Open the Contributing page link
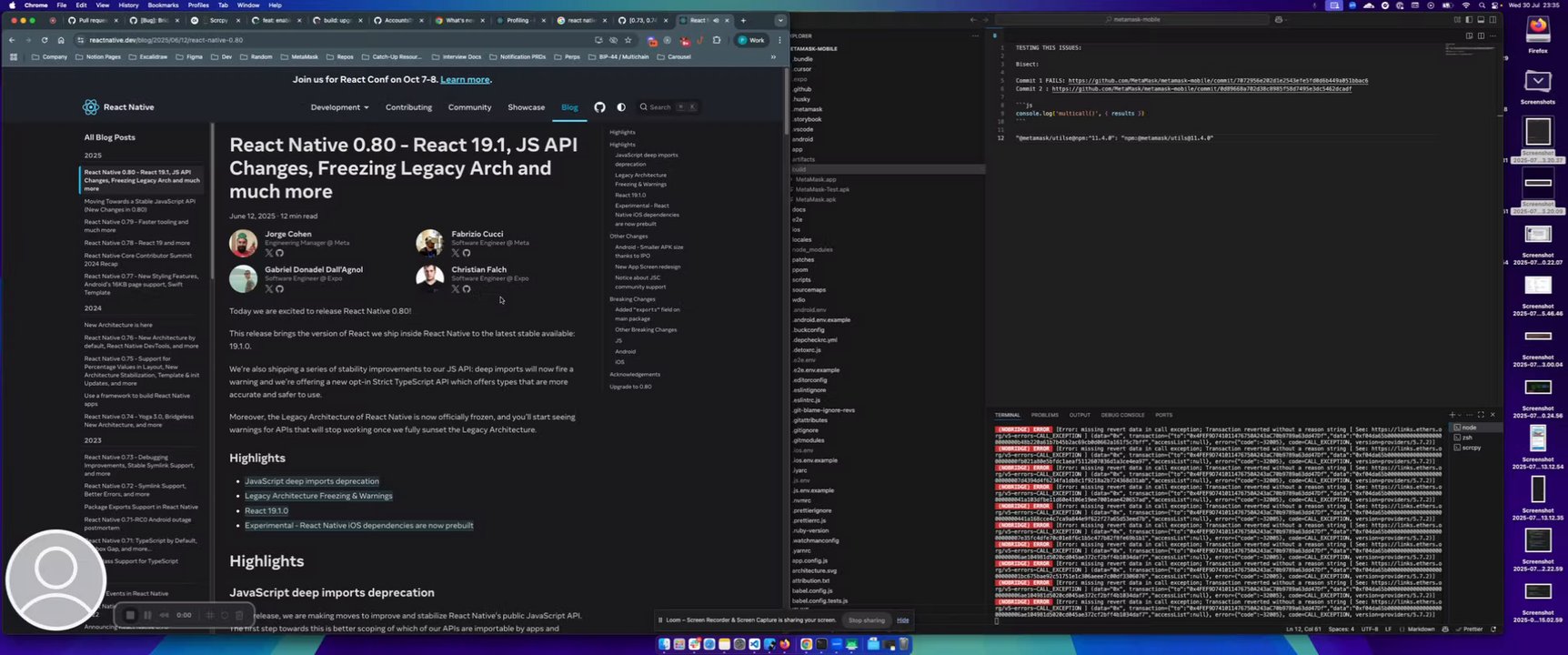 coord(408,107)
